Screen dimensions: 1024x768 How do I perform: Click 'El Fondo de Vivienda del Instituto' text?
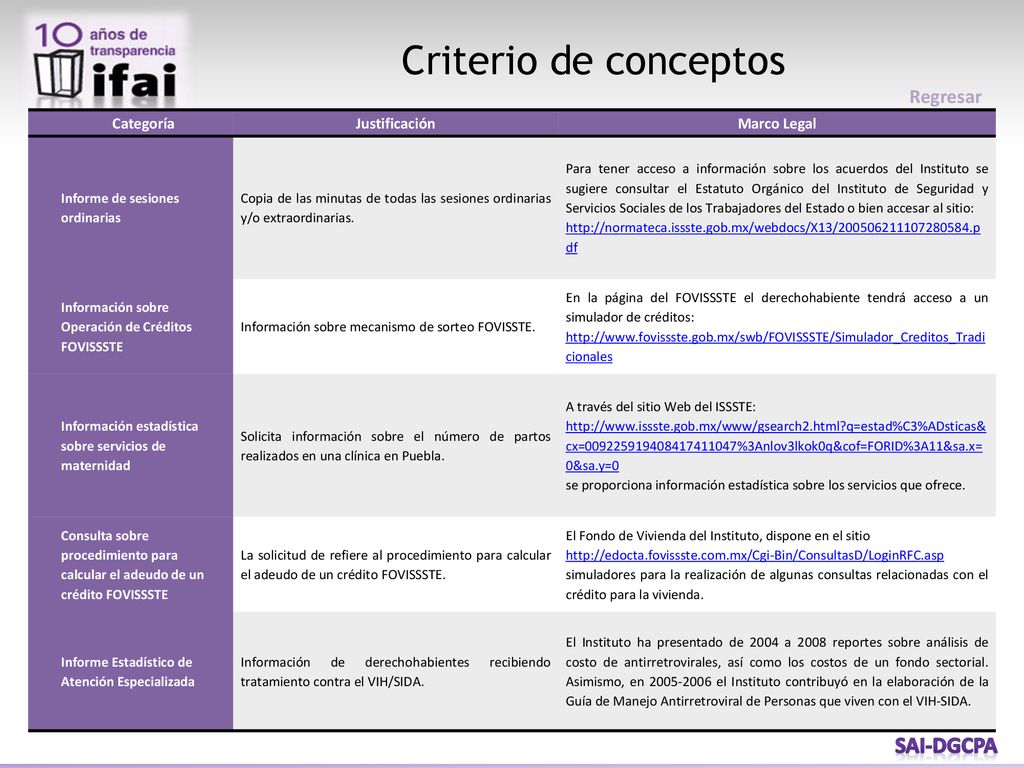[x=718, y=536]
